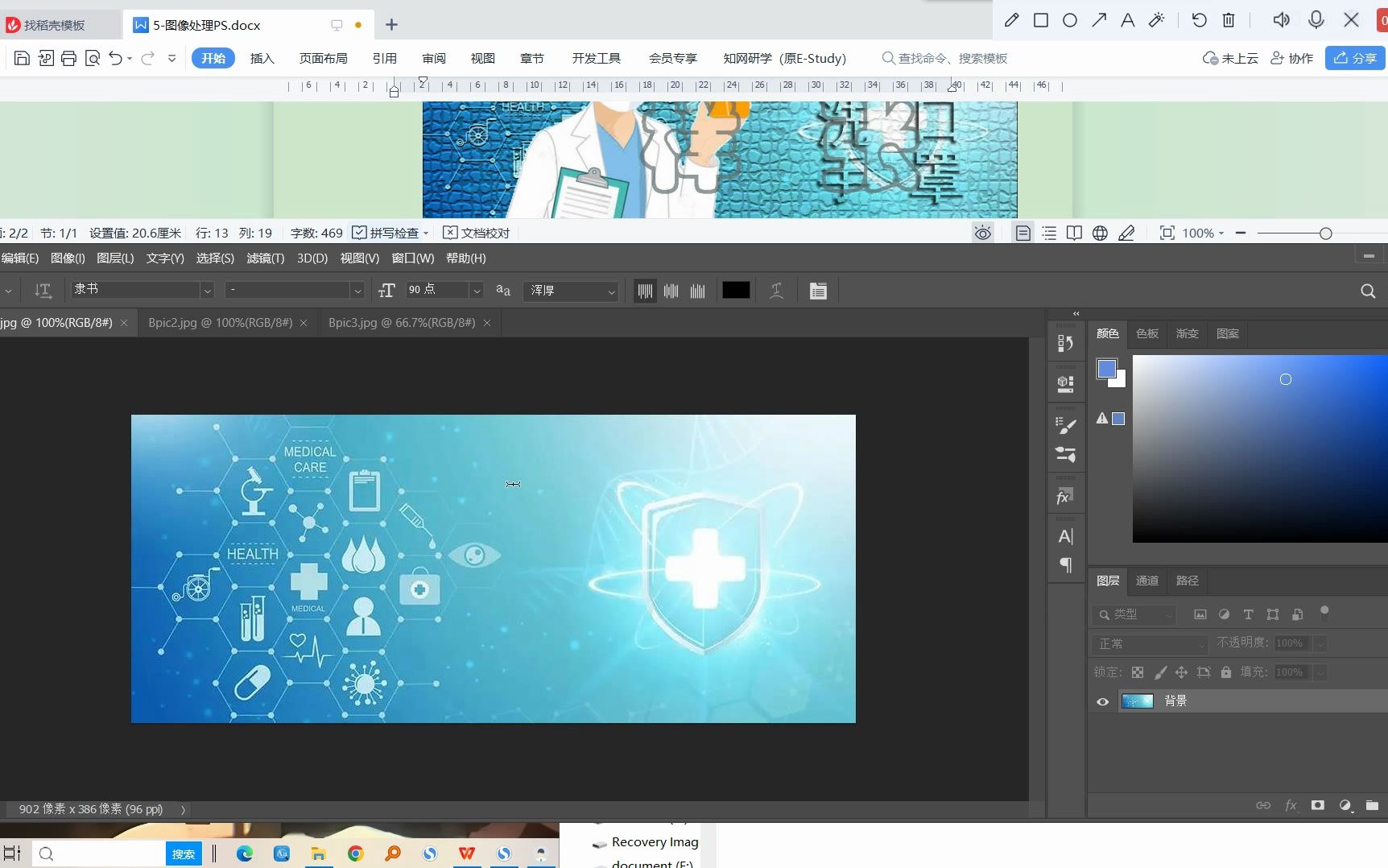
Task: Toggle text orientation in Photoshop options bar
Action: (x=43, y=291)
